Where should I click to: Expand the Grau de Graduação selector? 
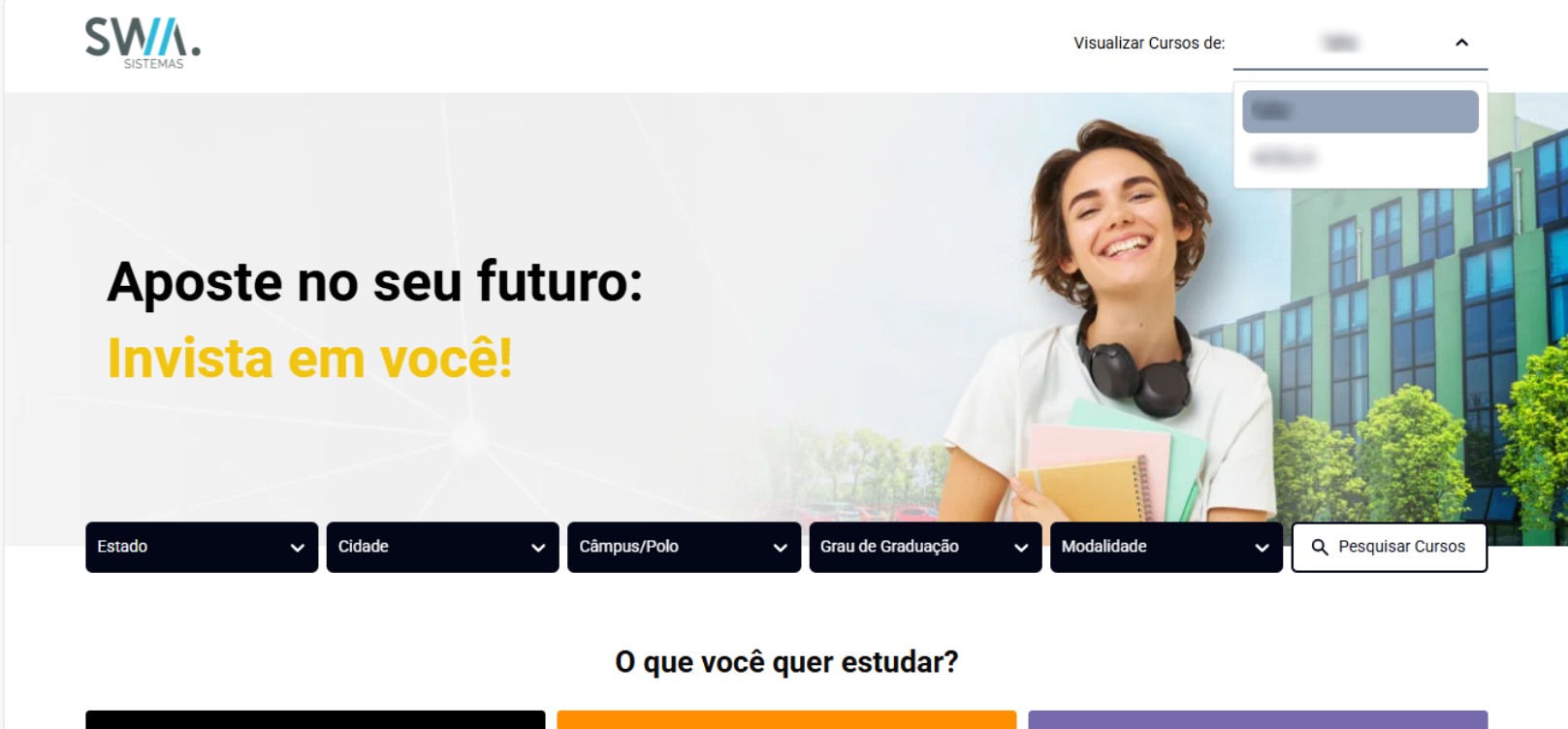[x=926, y=548]
